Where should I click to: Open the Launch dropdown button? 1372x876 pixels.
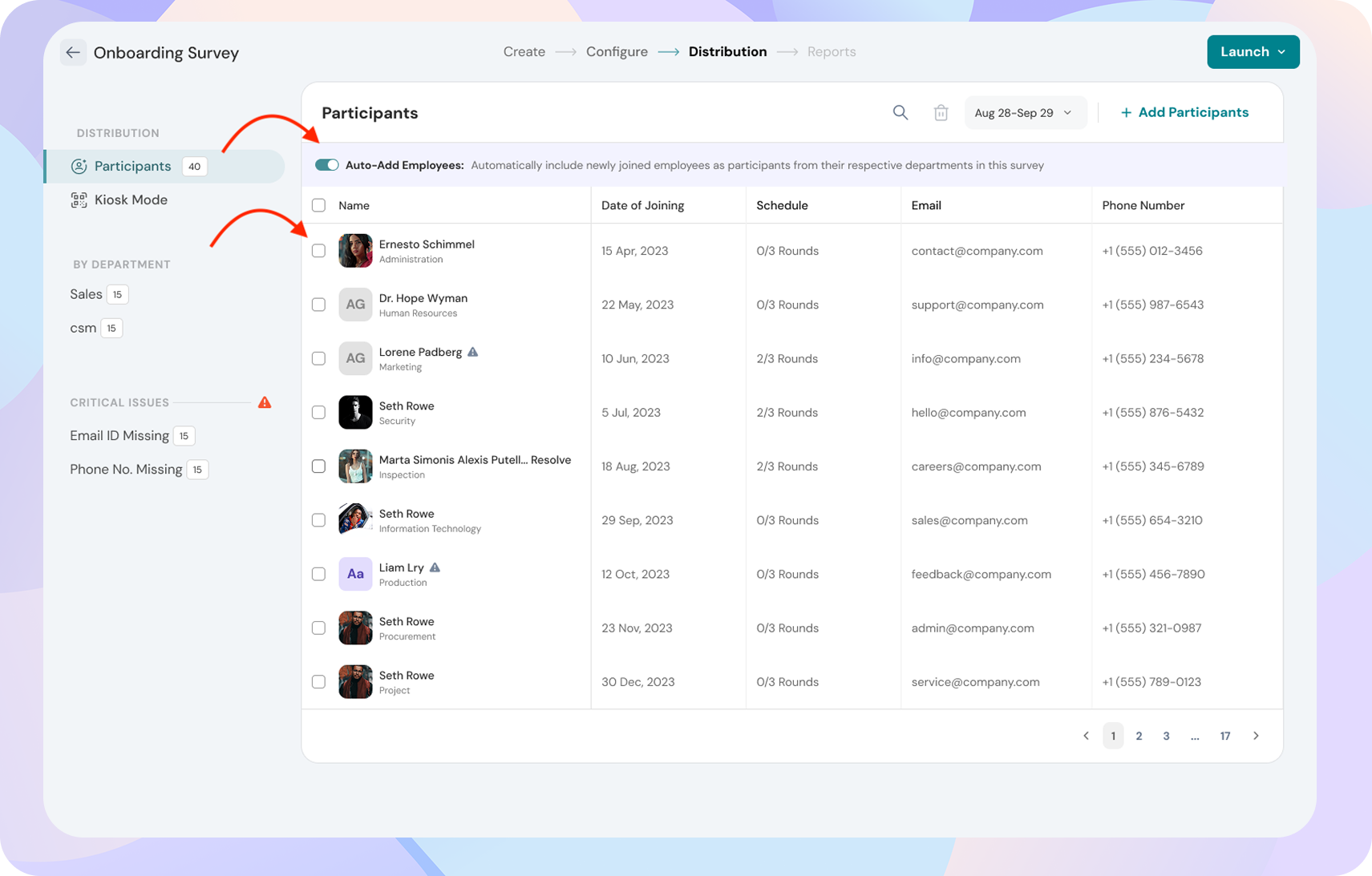[x=1253, y=52]
